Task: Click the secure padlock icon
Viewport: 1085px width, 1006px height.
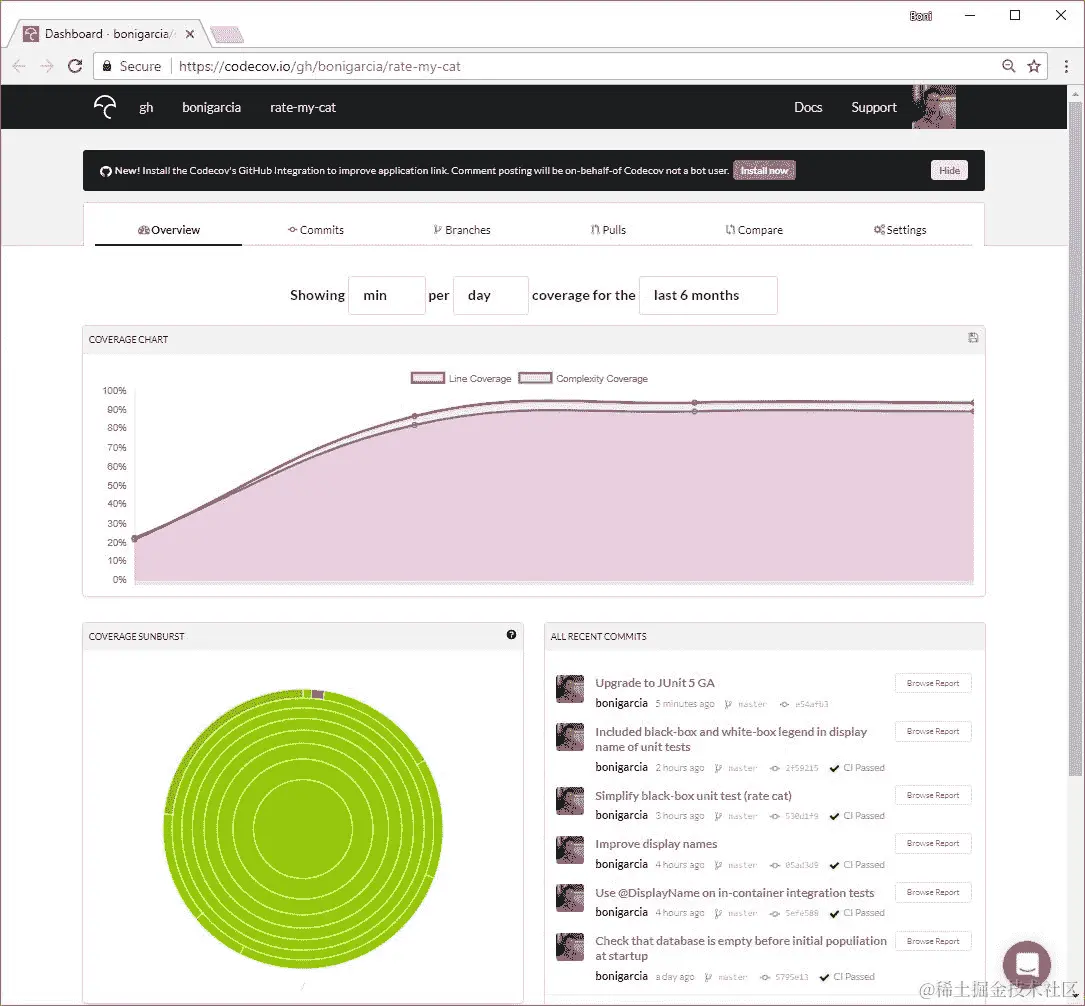Action: (107, 66)
